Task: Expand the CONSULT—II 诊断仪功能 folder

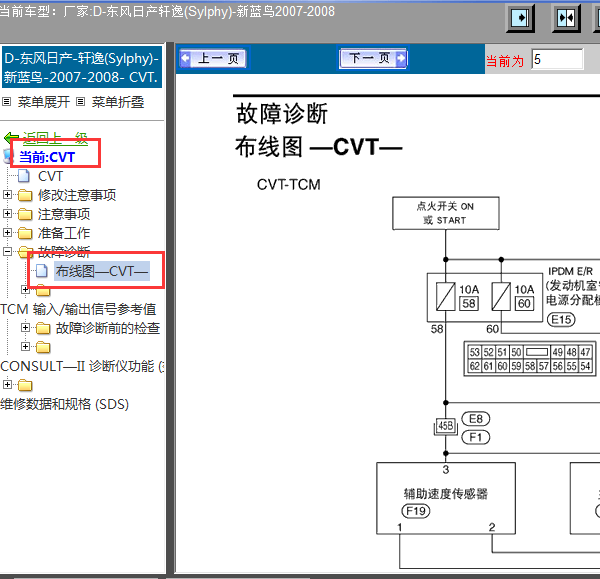Action: click(x=25, y=346)
